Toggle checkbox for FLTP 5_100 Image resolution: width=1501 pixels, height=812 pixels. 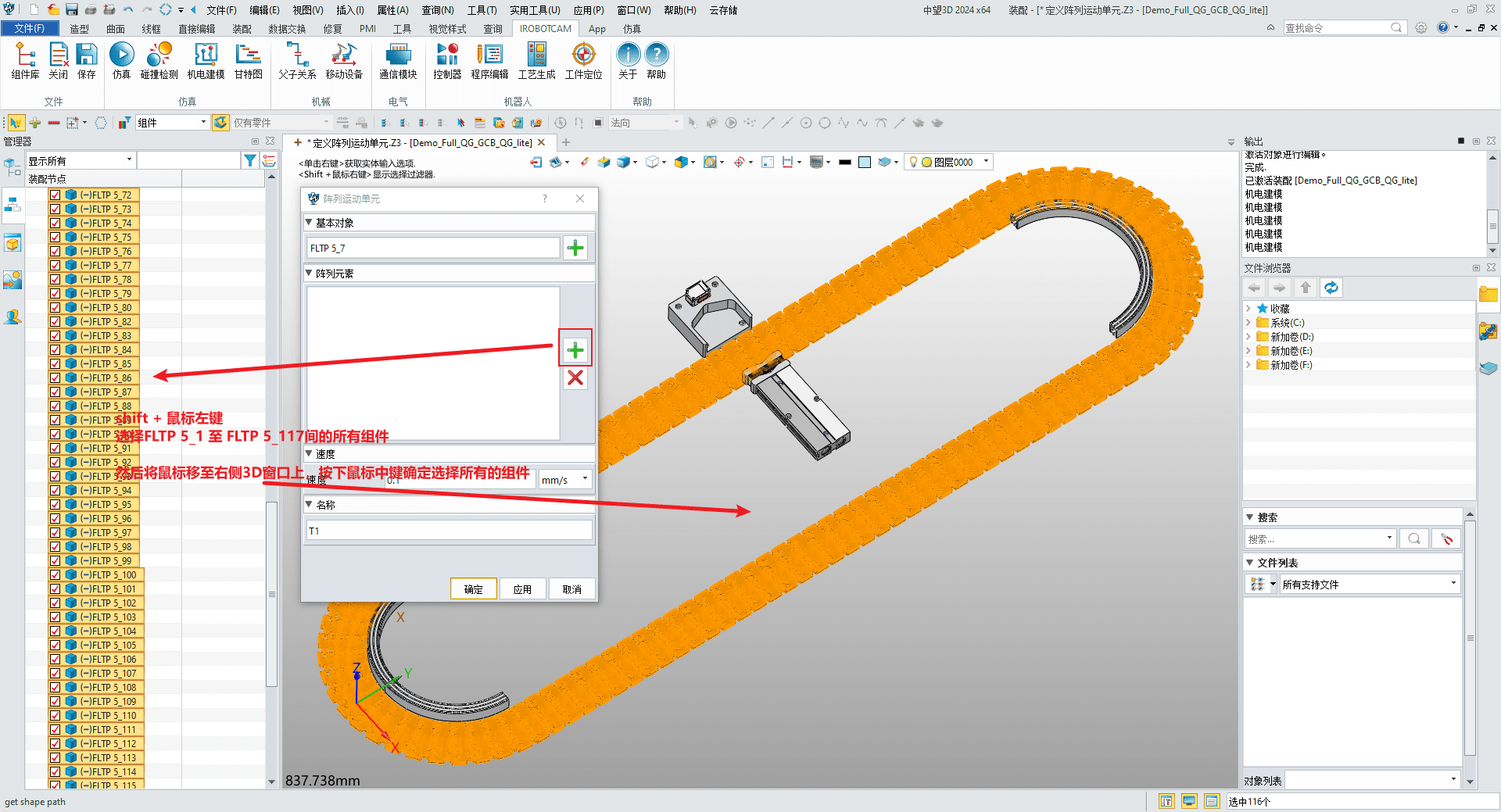click(x=55, y=575)
